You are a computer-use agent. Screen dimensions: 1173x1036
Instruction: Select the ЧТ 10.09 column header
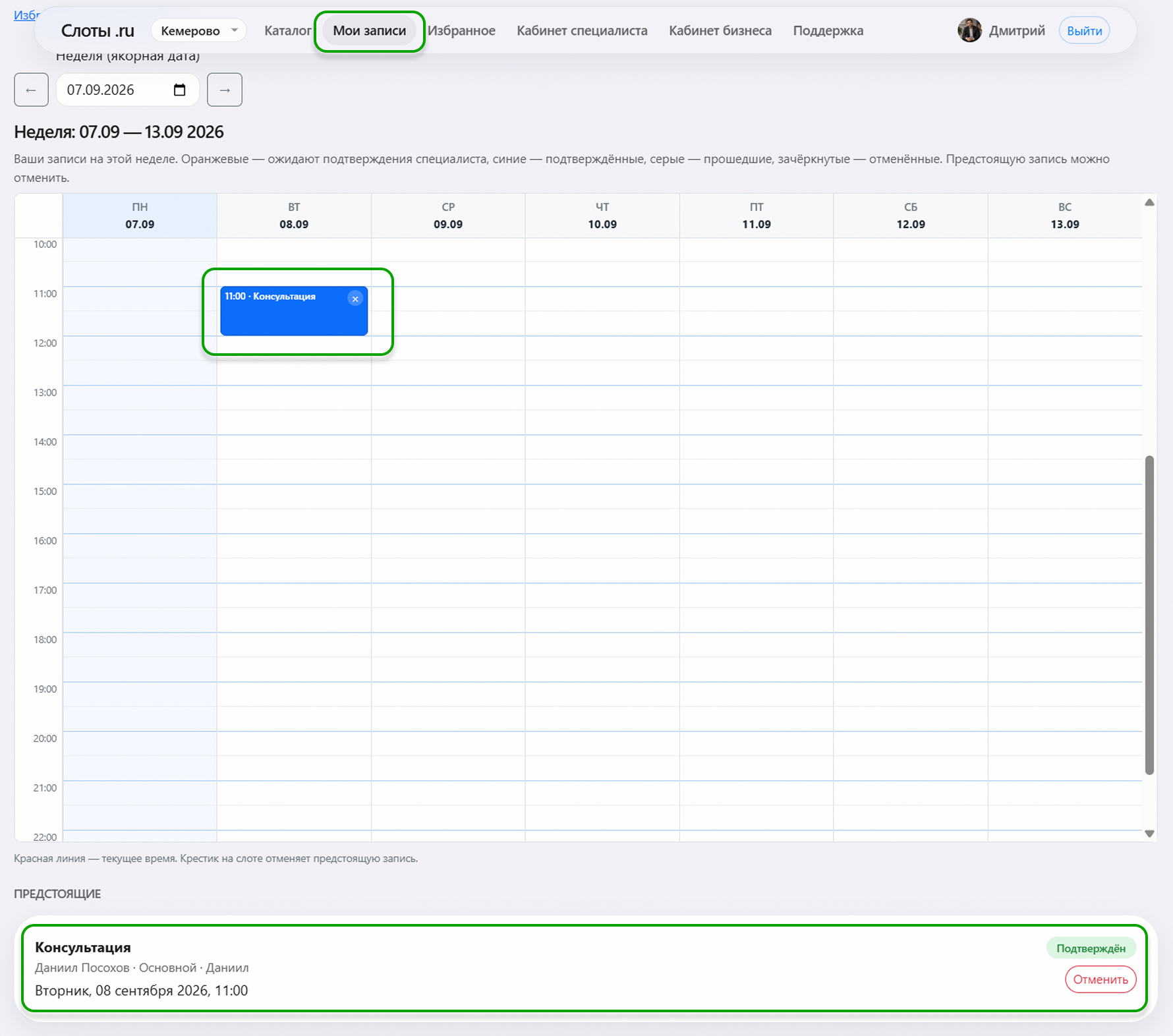click(x=602, y=216)
